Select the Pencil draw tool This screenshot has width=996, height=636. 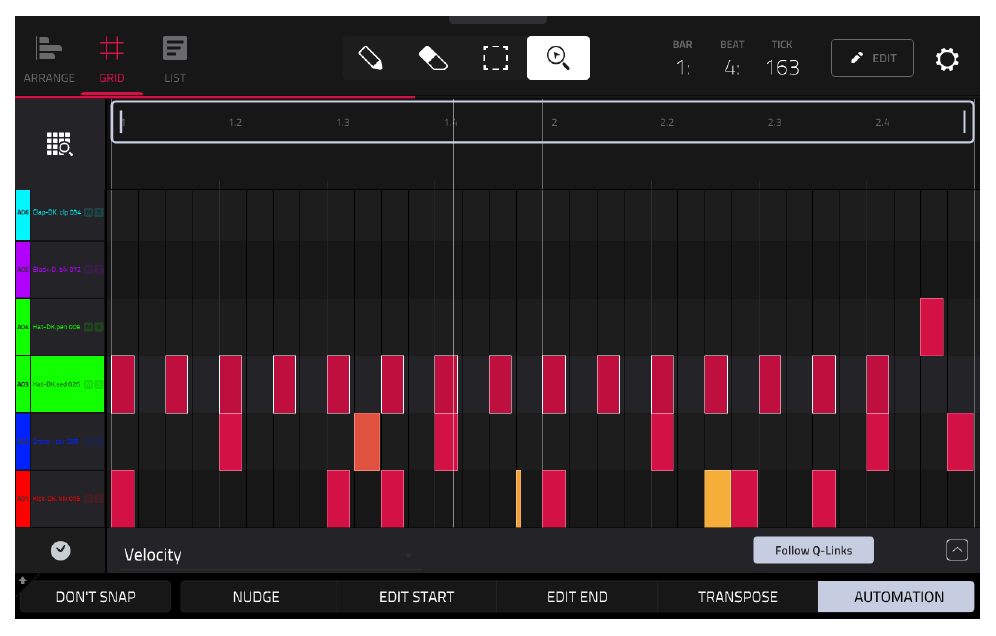370,58
